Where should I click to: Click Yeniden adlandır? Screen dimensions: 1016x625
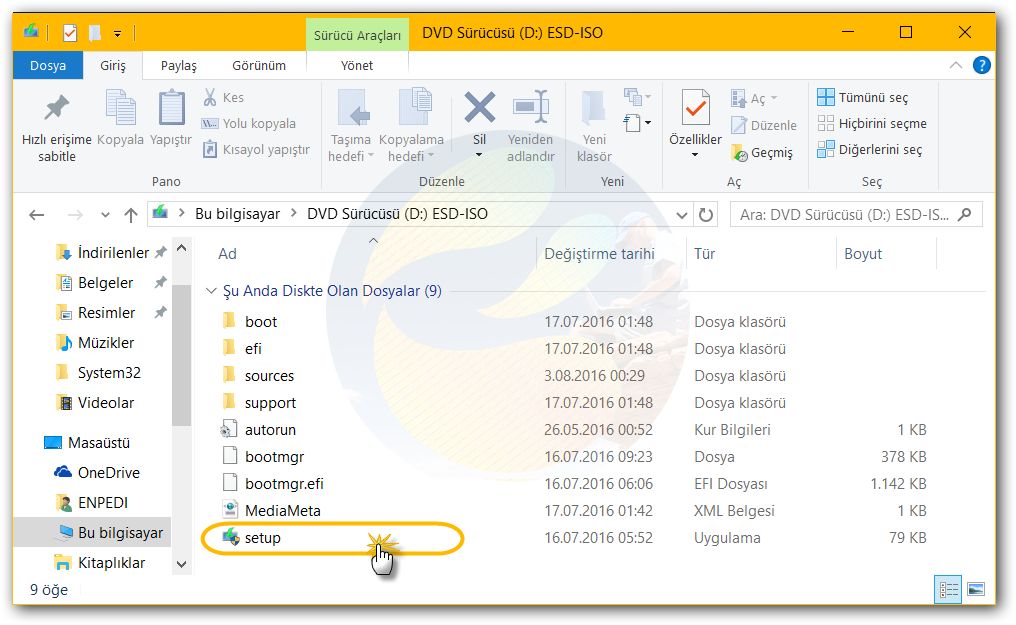click(x=531, y=127)
